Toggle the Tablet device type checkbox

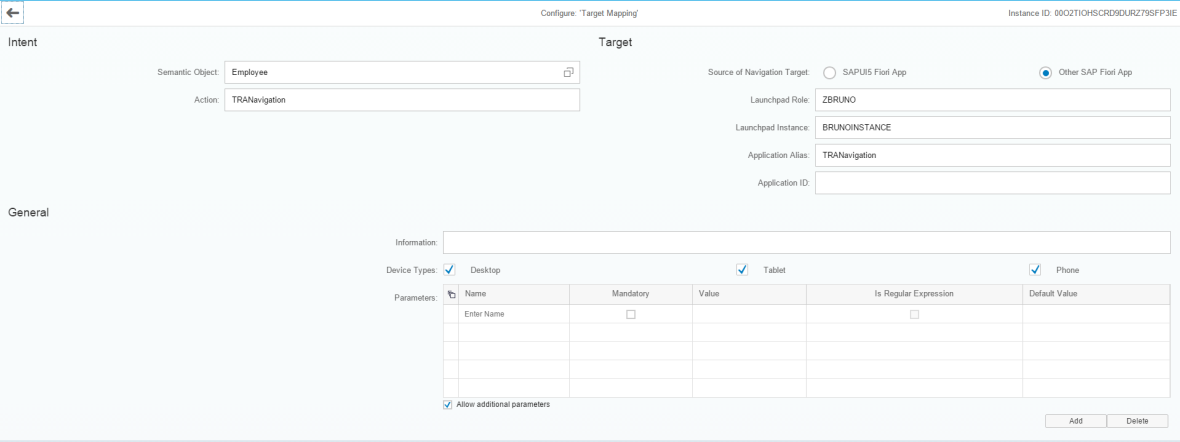pyautogui.click(x=742, y=270)
